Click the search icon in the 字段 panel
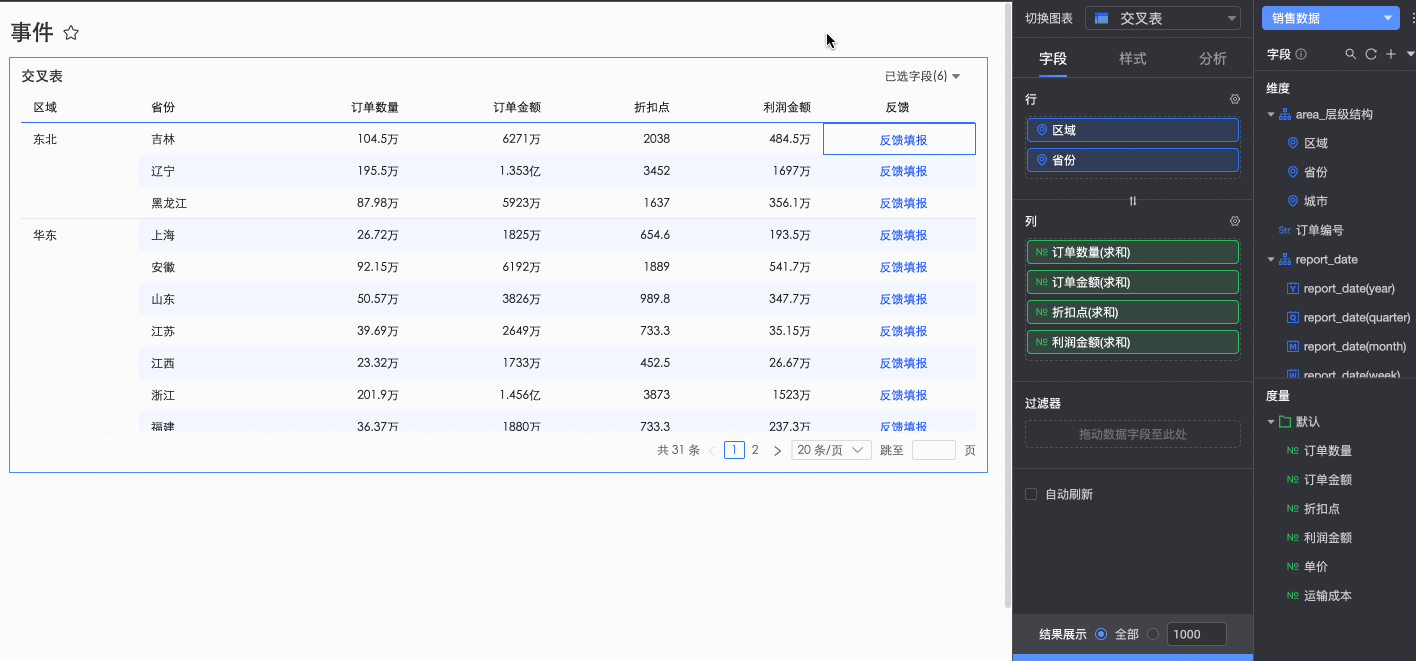Screen dimensions: 1416x661 pos(1351,54)
